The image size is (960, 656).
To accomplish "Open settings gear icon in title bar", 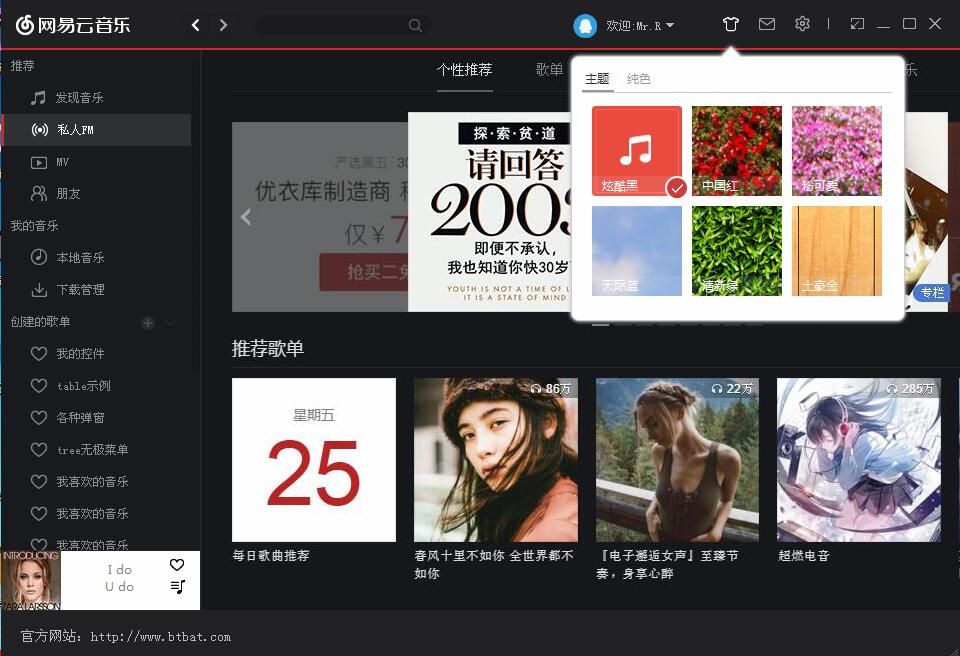I will (x=802, y=24).
